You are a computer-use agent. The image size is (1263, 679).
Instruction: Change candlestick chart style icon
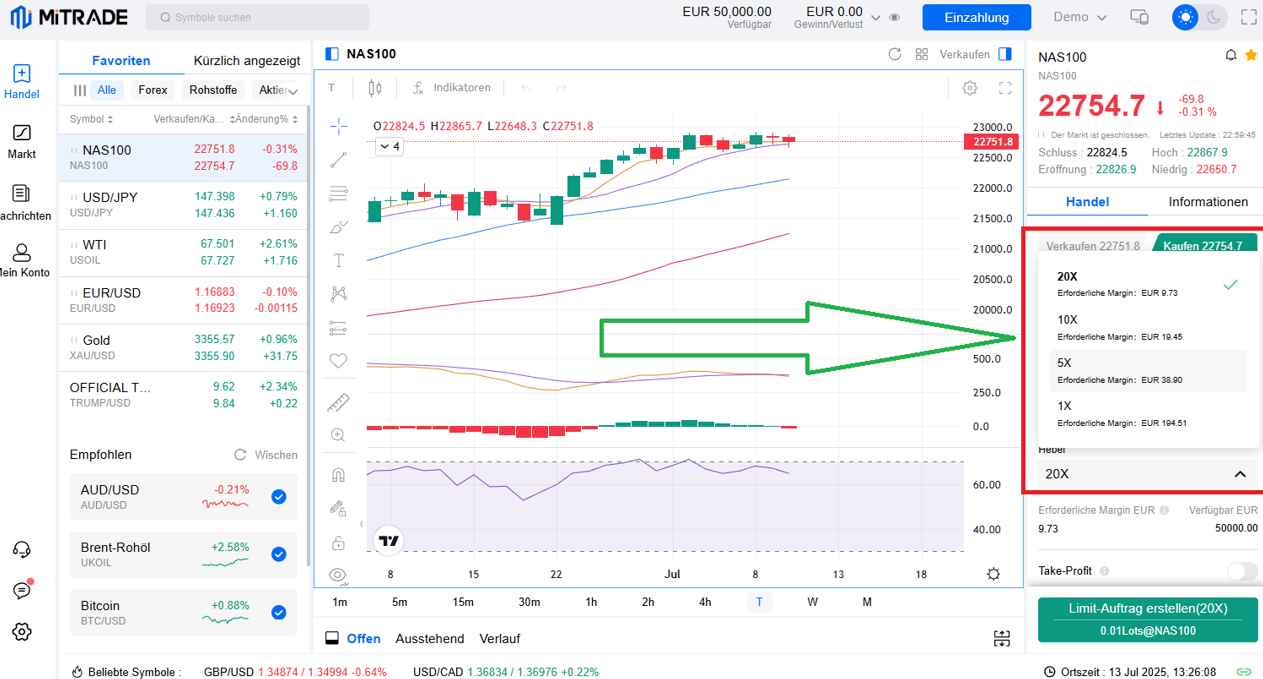point(375,88)
